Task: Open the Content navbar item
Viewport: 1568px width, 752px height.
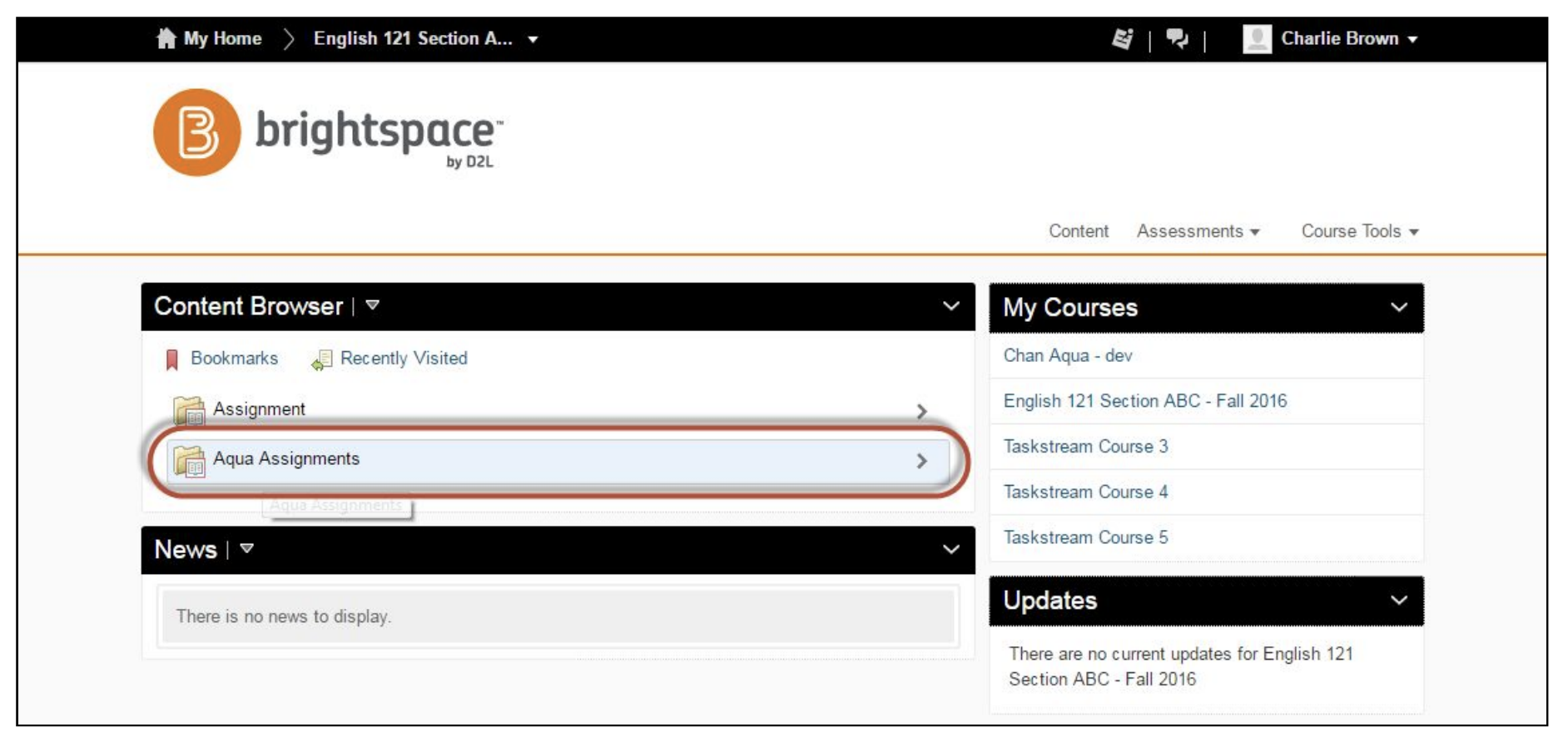Action: (1079, 231)
